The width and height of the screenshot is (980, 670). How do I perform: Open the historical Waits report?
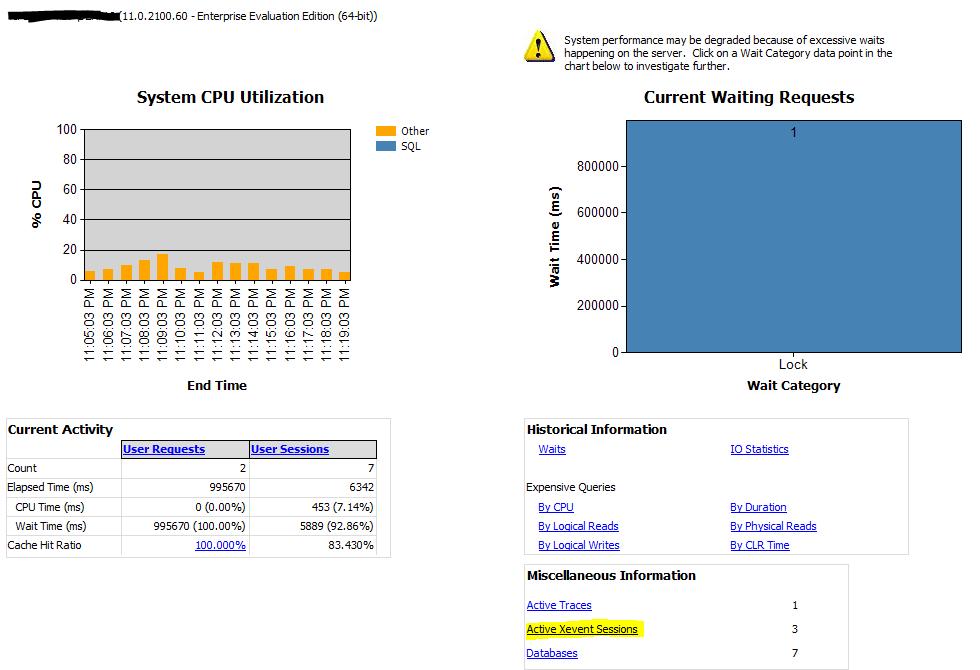552,449
